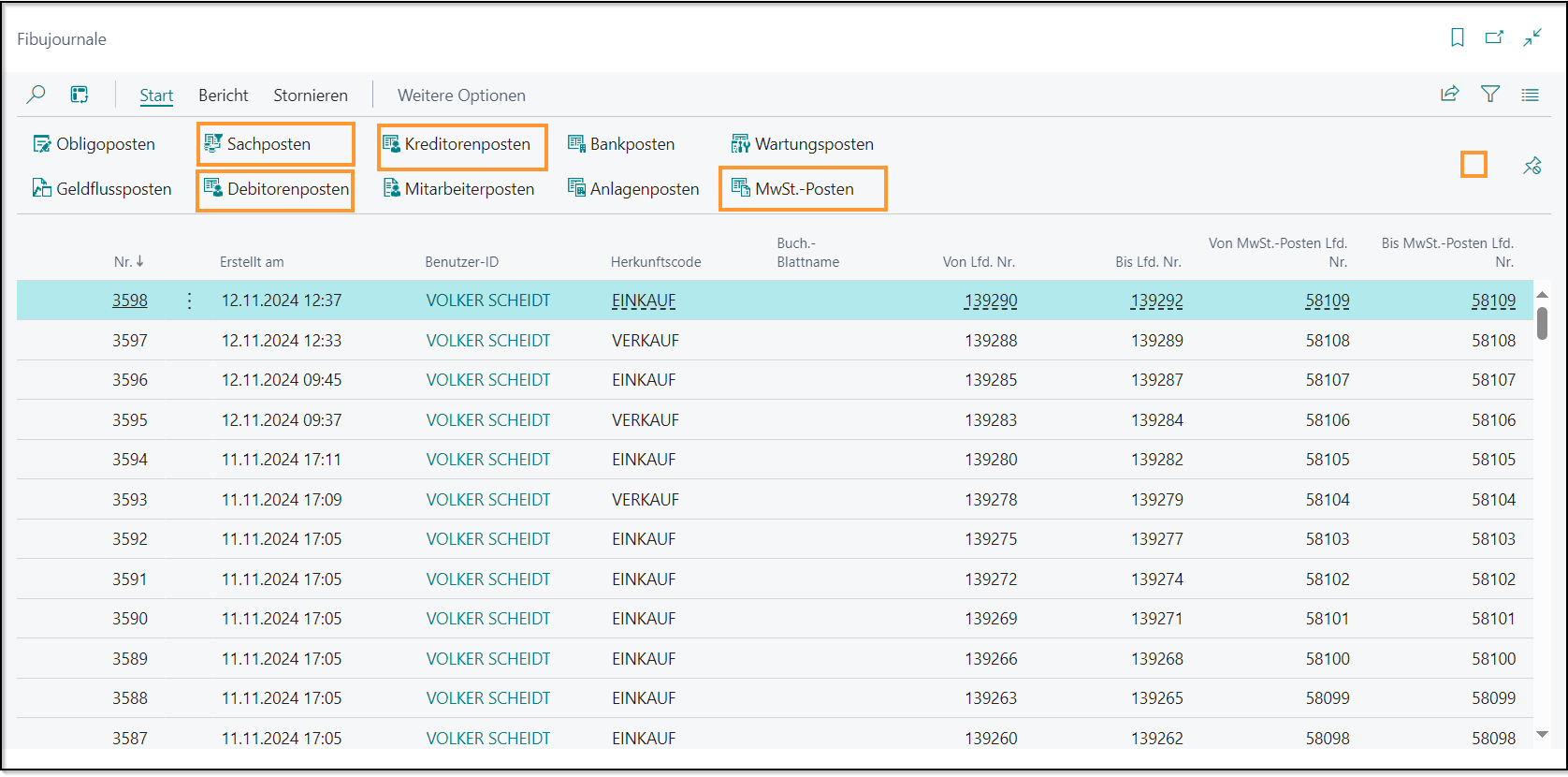This screenshot has height=777, width=1568.
Task: Click the list view layout icon
Action: (1531, 95)
